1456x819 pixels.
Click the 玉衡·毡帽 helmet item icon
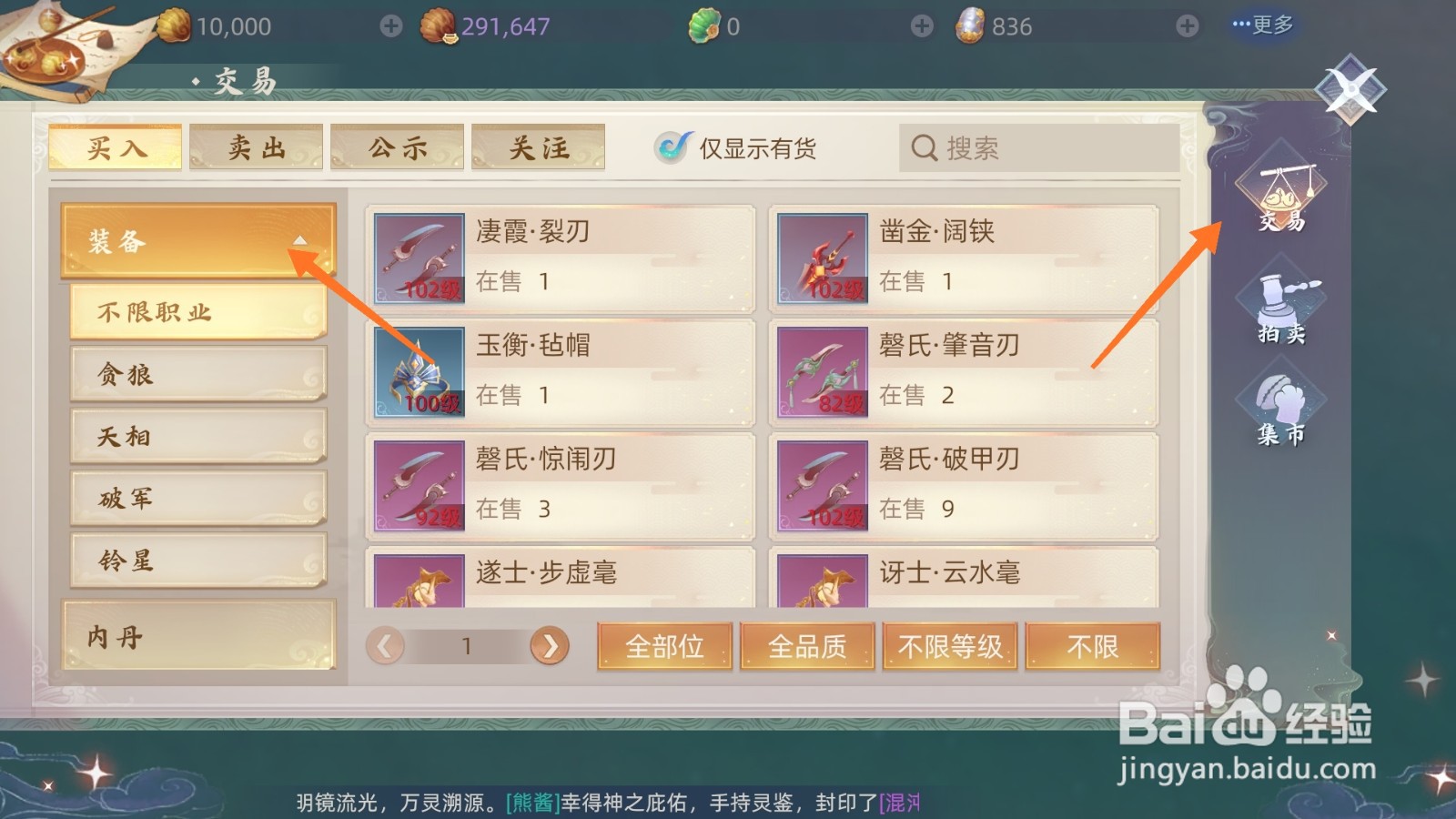pos(420,372)
